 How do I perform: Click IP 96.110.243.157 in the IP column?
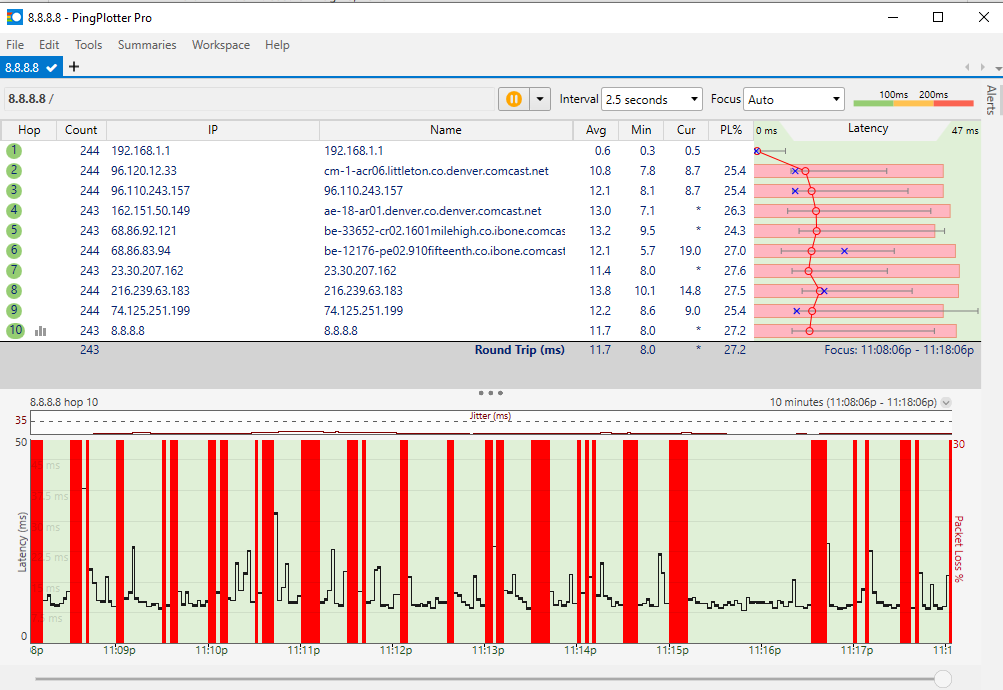coord(150,191)
